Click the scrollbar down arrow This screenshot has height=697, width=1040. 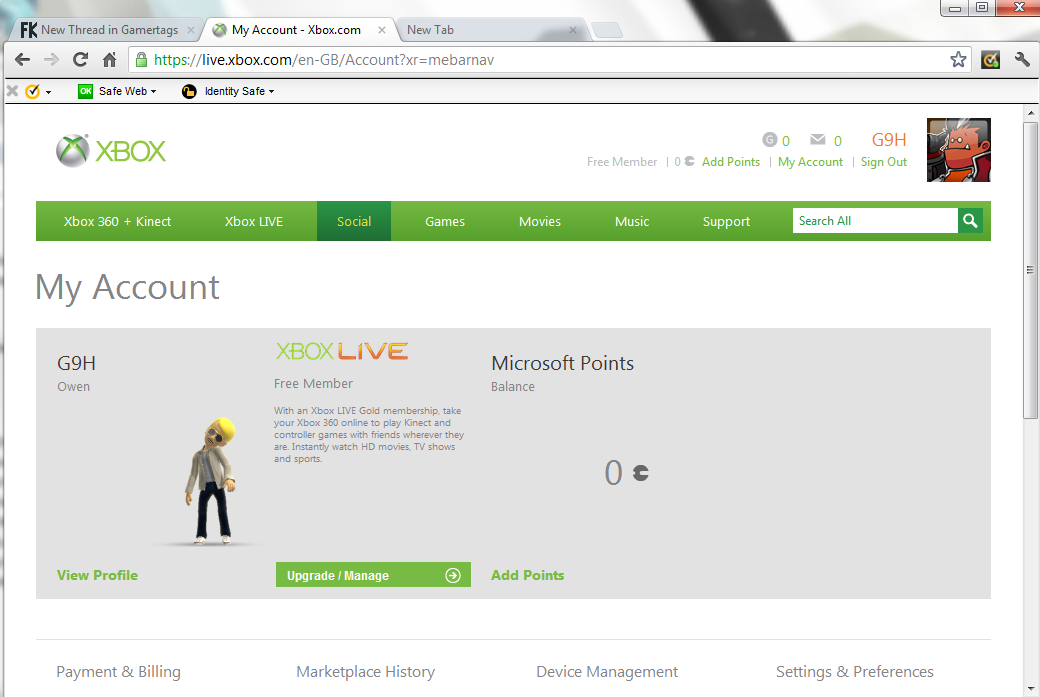point(1030,689)
